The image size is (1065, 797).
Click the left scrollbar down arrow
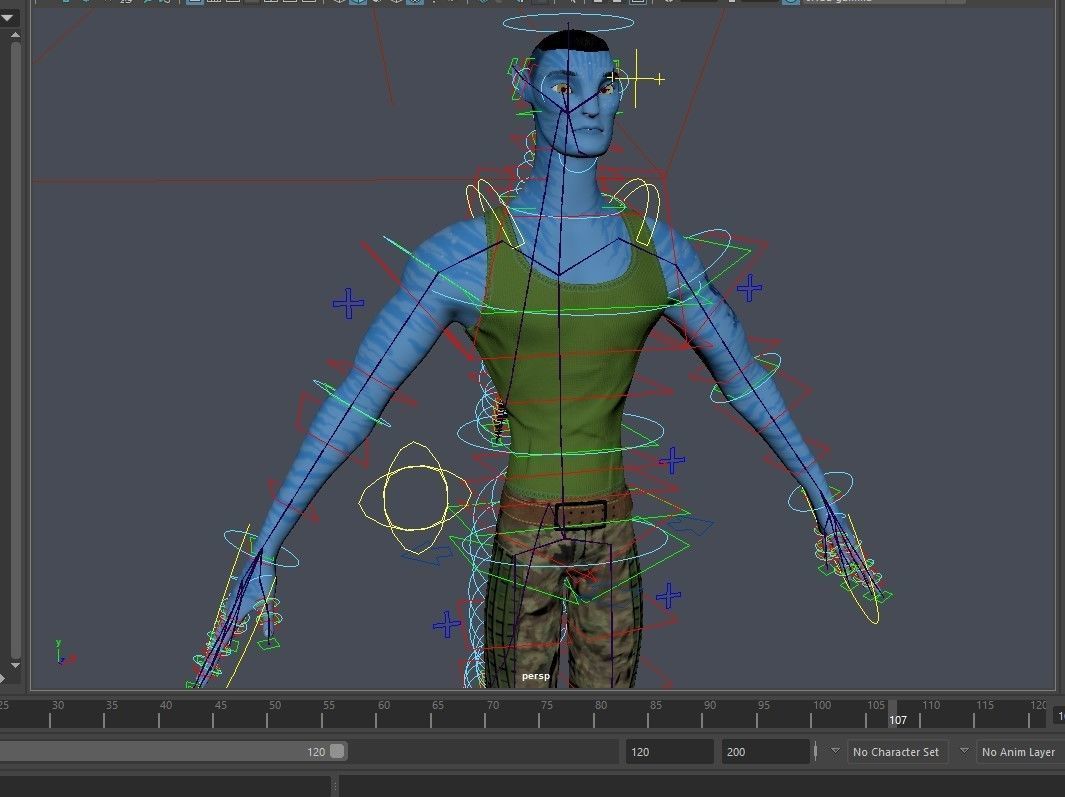pyautogui.click(x=15, y=665)
